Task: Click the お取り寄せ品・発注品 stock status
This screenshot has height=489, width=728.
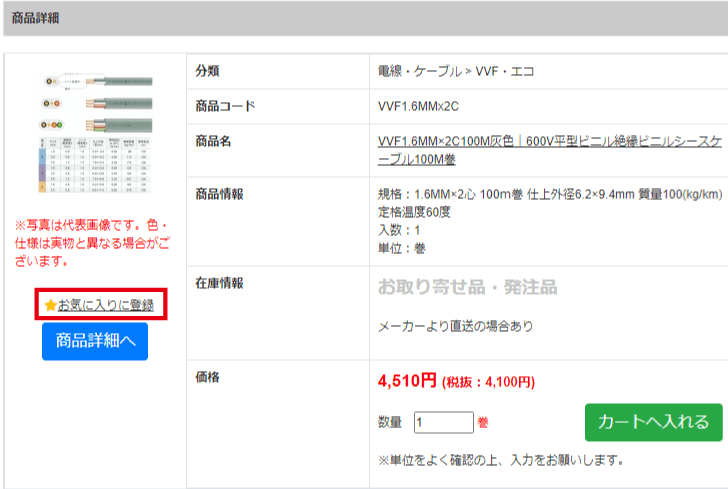Action: click(x=467, y=288)
